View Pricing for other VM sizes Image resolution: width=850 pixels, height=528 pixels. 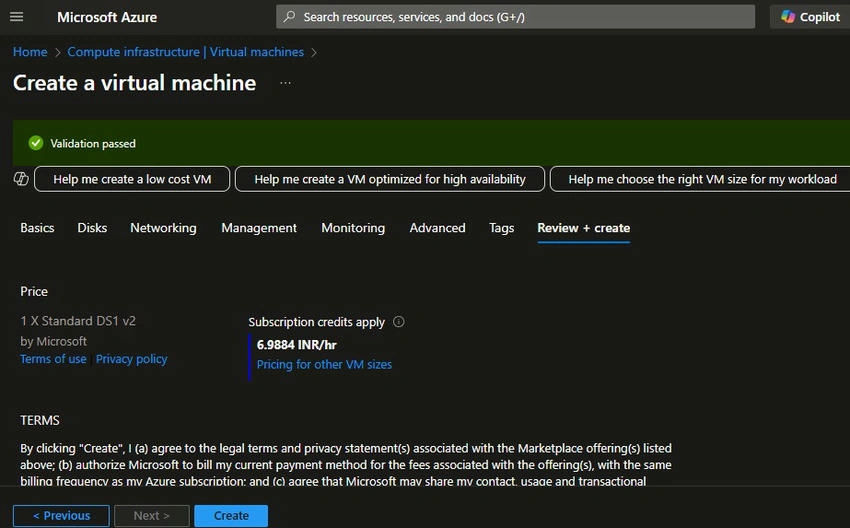(x=324, y=364)
